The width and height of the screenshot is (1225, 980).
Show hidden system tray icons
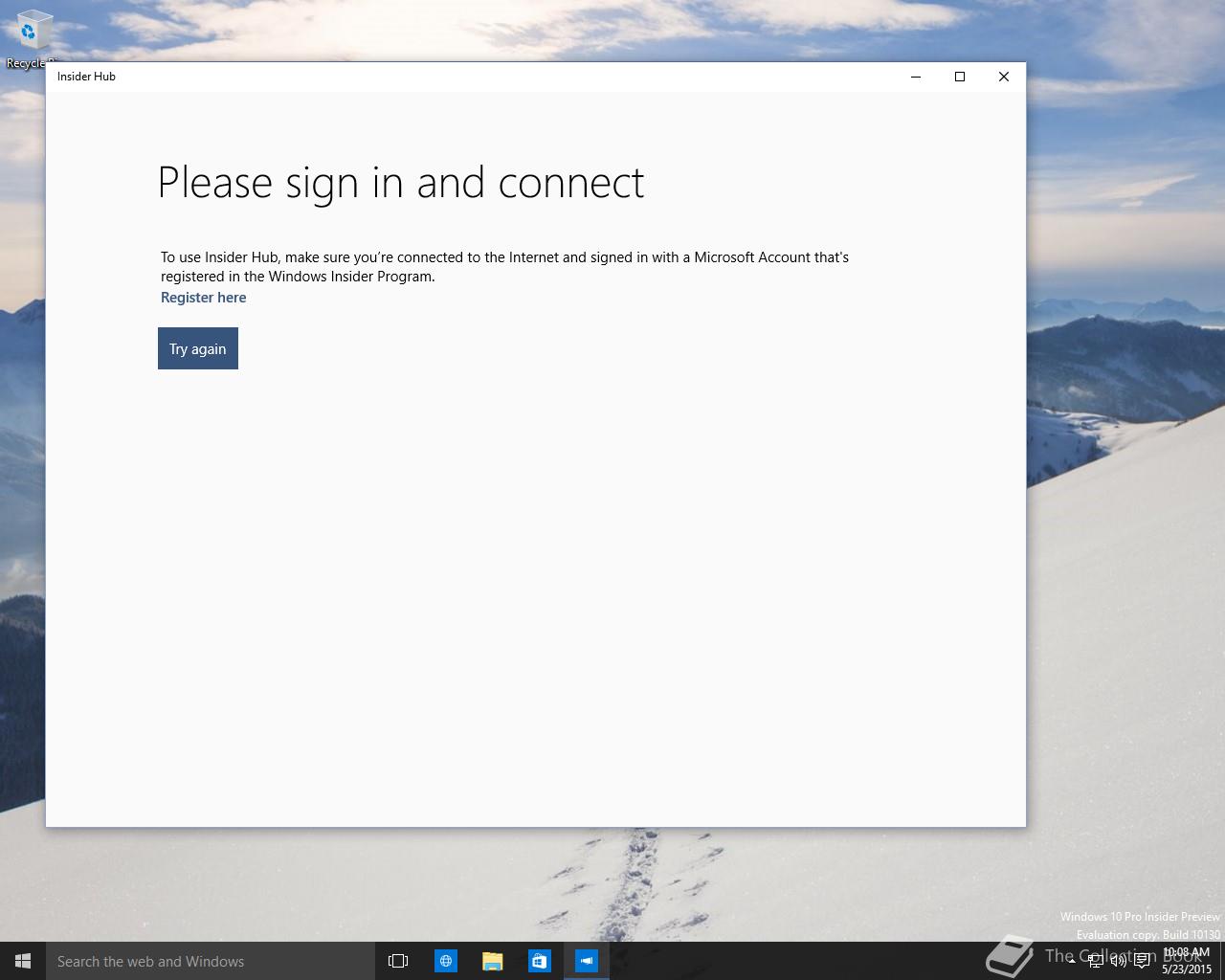coord(1072,961)
